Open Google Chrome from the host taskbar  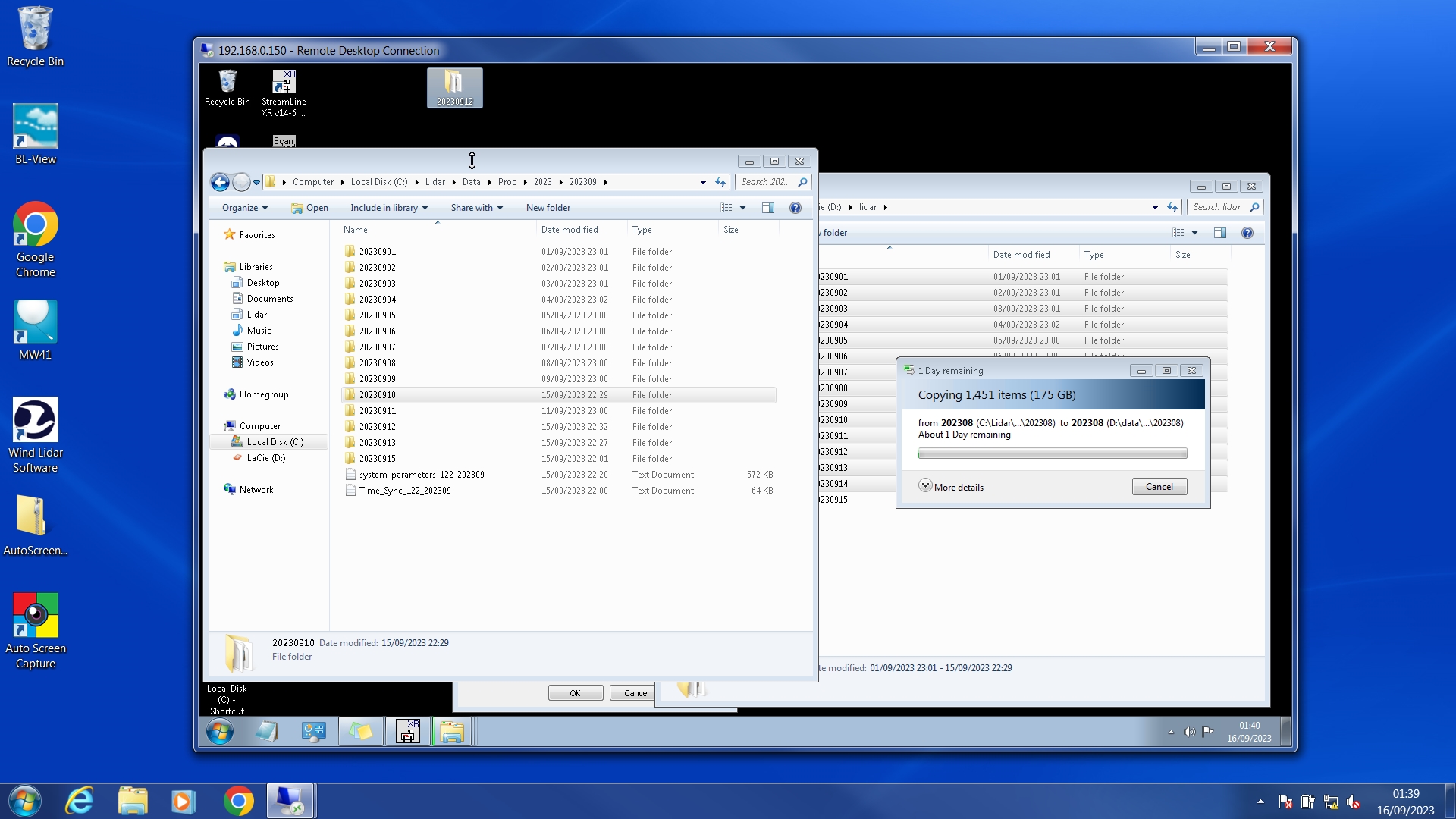(238, 801)
